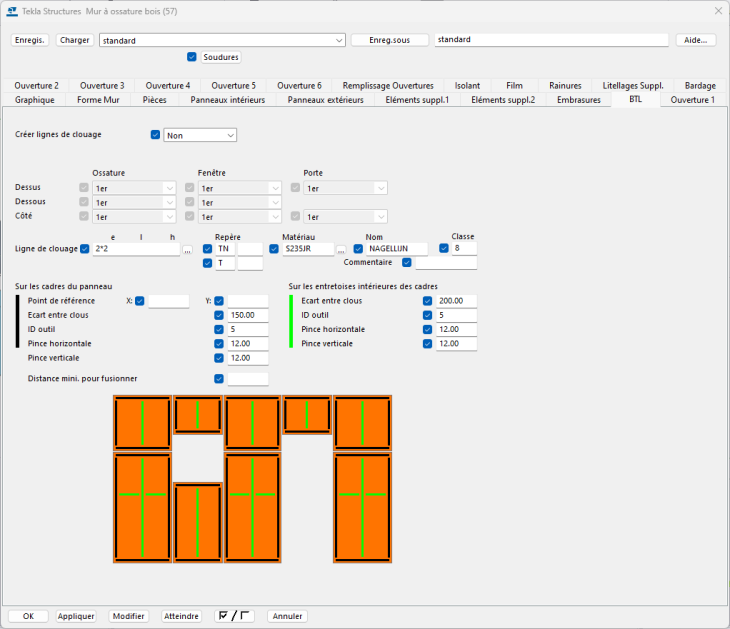Click the check/uncheck all toggle button
Image resolution: width=730 pixels, height=629 pixels.
(234, 616)
